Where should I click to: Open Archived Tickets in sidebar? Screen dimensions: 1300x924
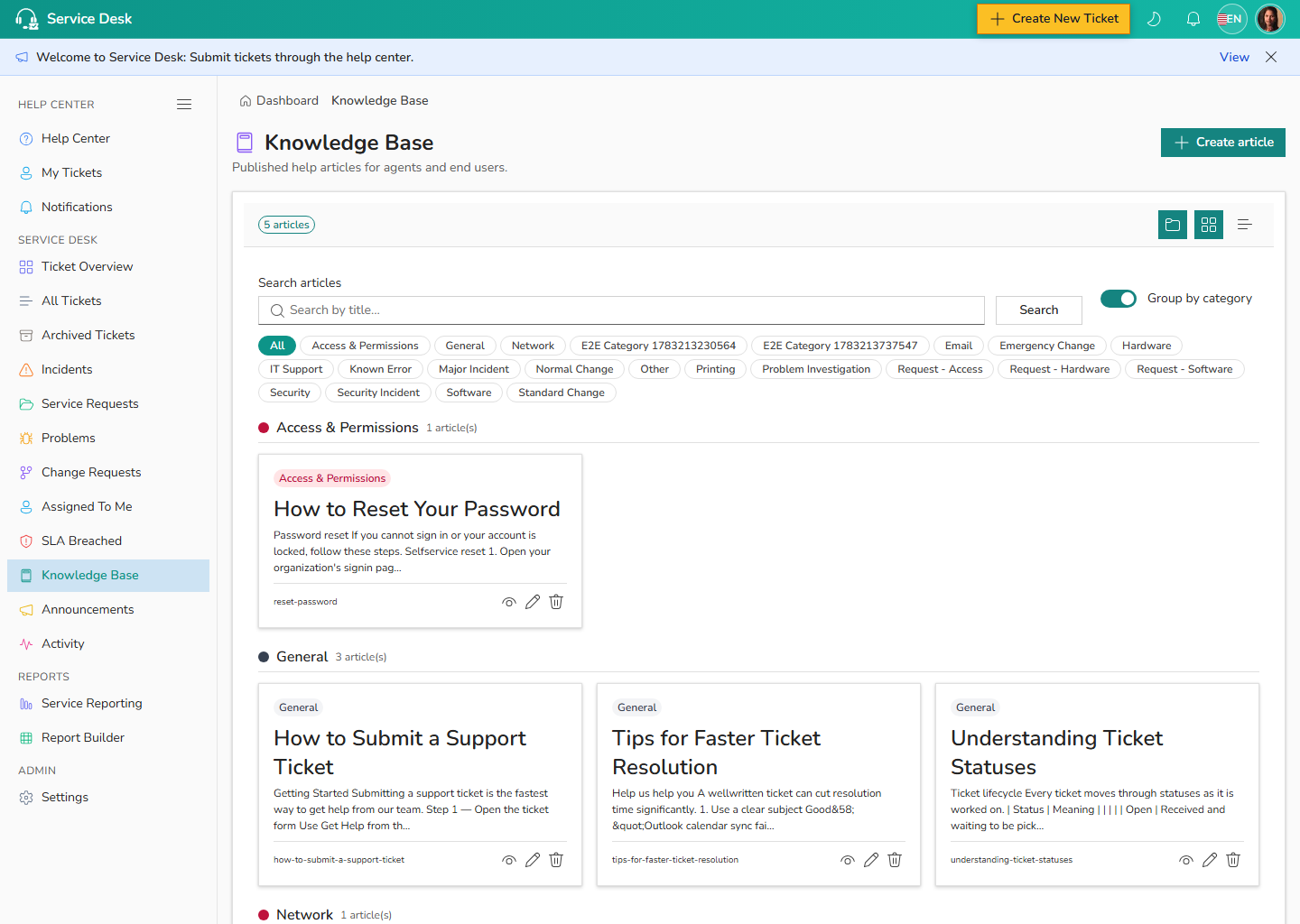pos(108,336)
